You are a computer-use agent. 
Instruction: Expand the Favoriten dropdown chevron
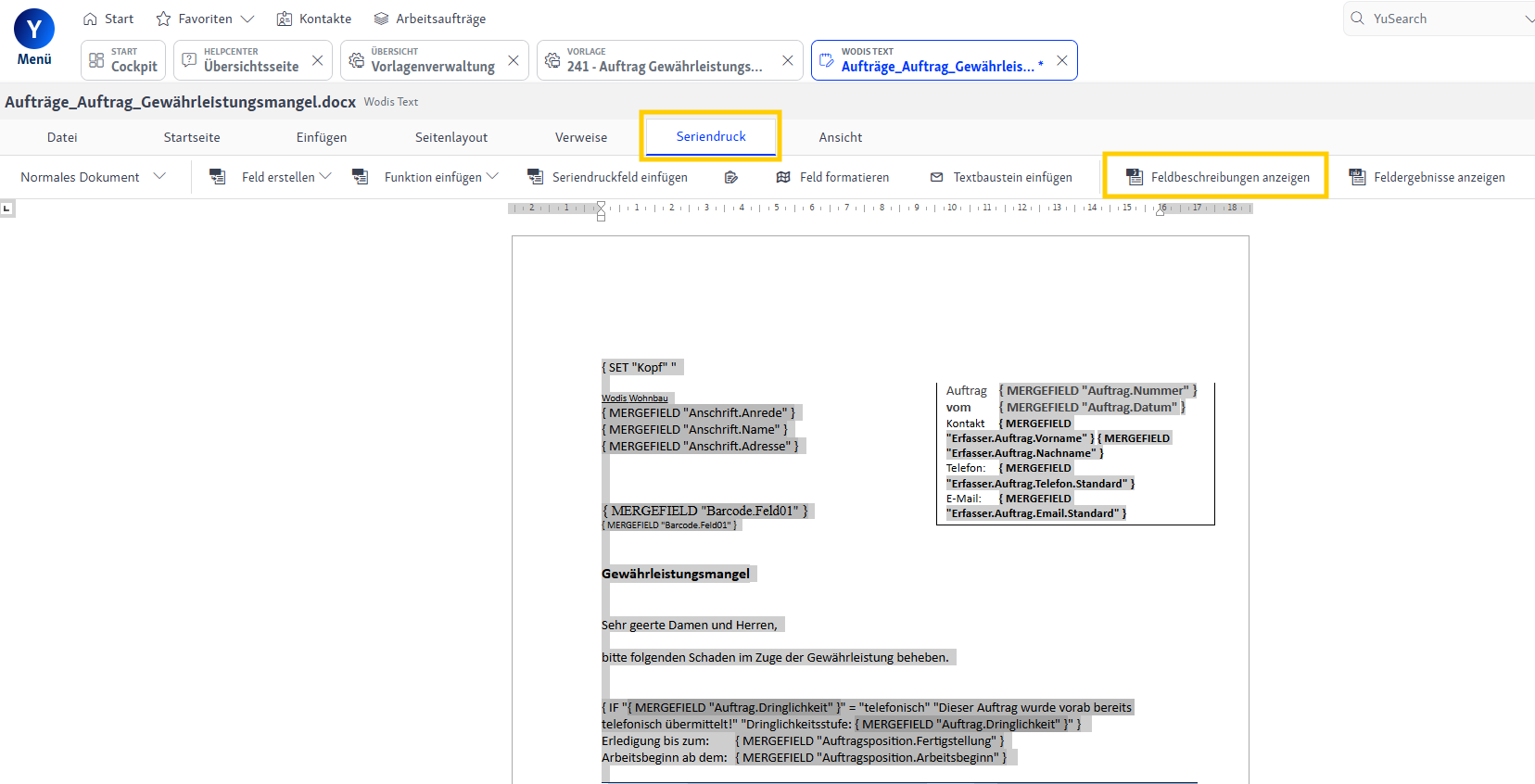point(247,19)
